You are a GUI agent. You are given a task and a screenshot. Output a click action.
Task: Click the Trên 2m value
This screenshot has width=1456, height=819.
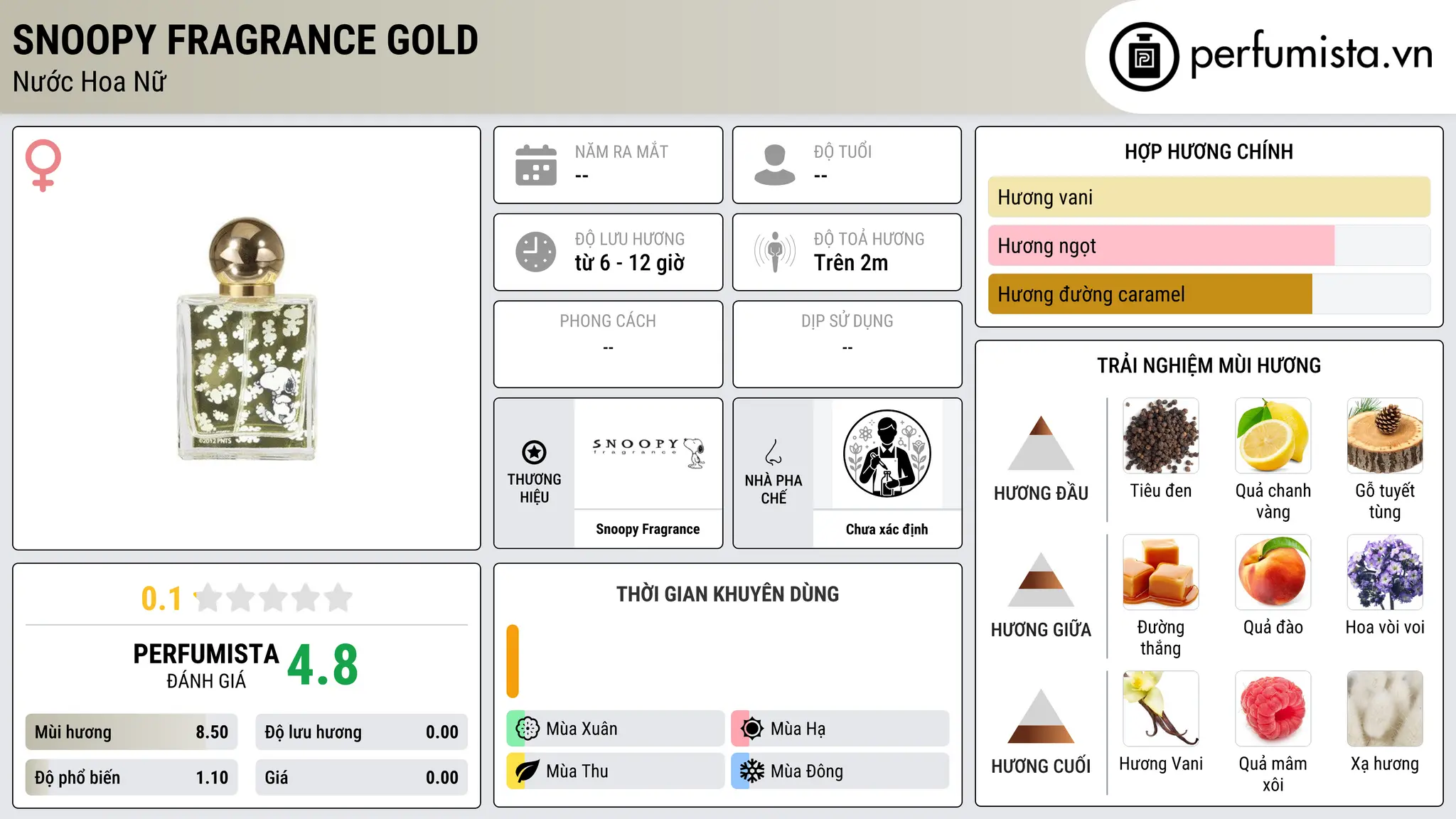point(851,263)
